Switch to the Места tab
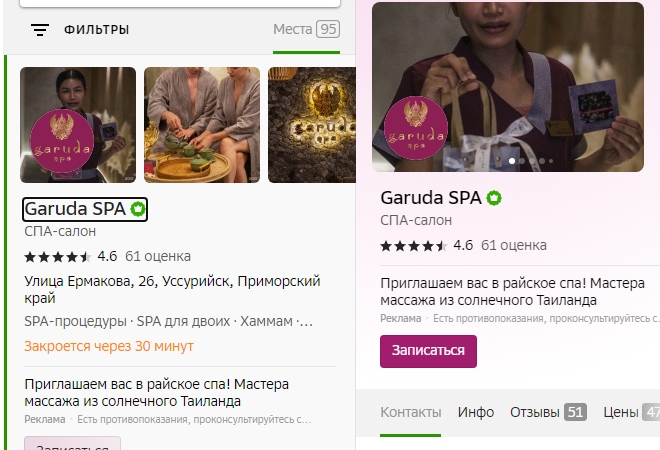 (x=306, y=29)
